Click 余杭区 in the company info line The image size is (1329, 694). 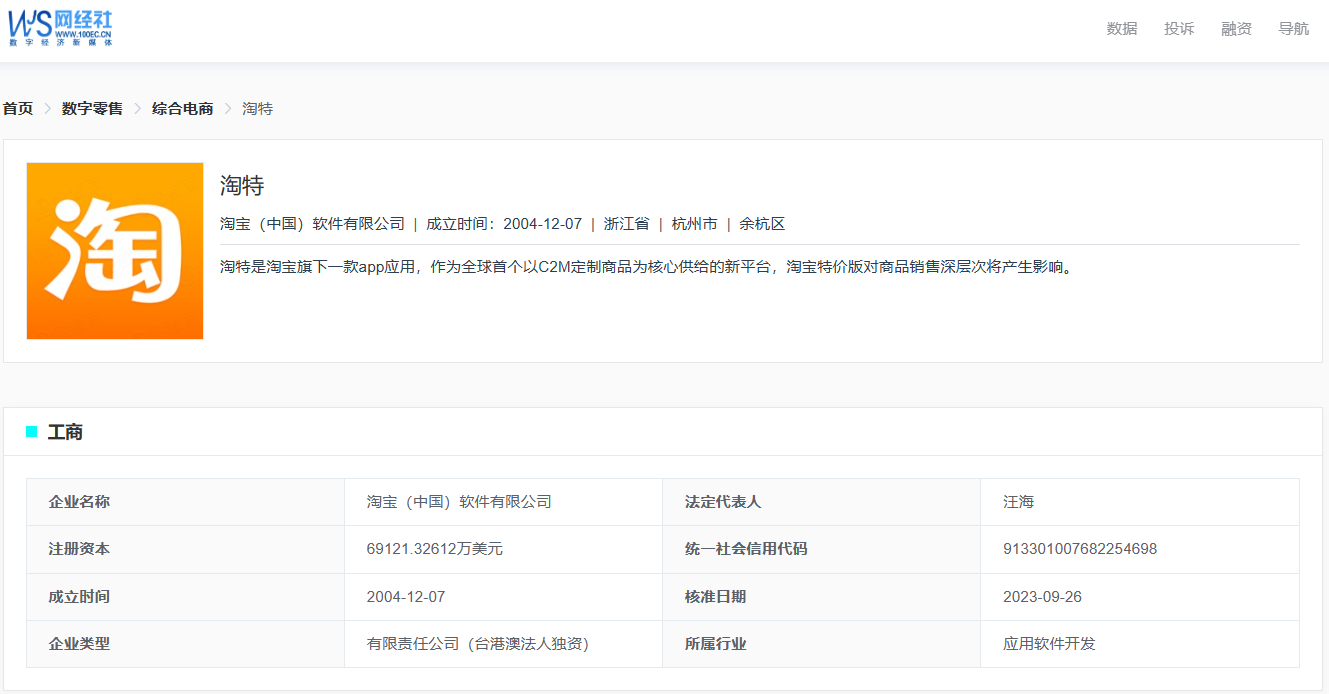762,224
